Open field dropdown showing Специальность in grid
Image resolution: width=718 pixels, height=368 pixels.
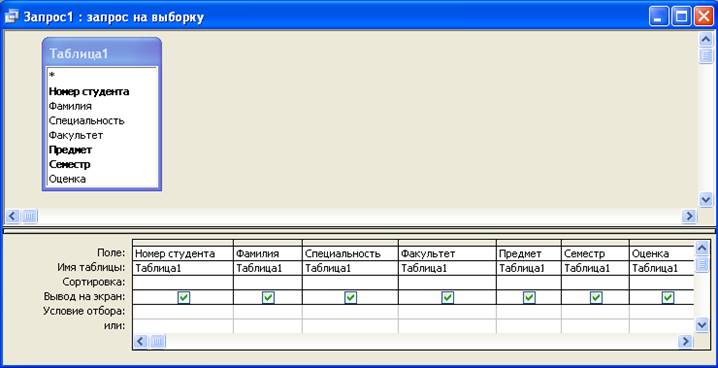coord(350,254)
